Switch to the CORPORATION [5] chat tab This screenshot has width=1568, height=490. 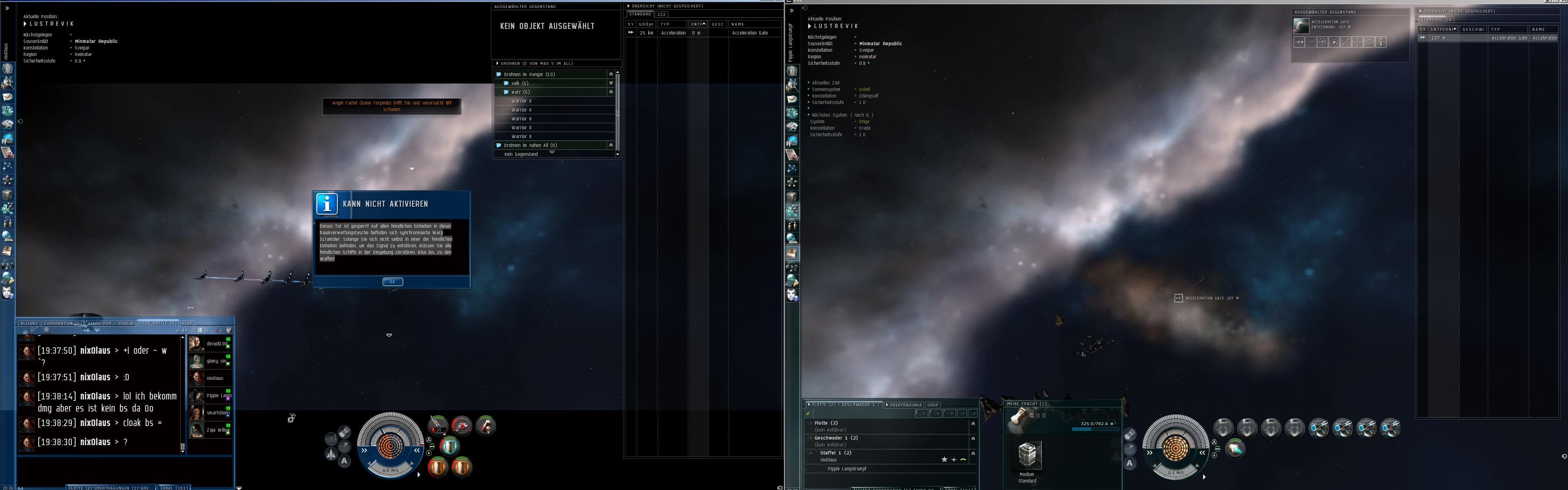(63, 323)
